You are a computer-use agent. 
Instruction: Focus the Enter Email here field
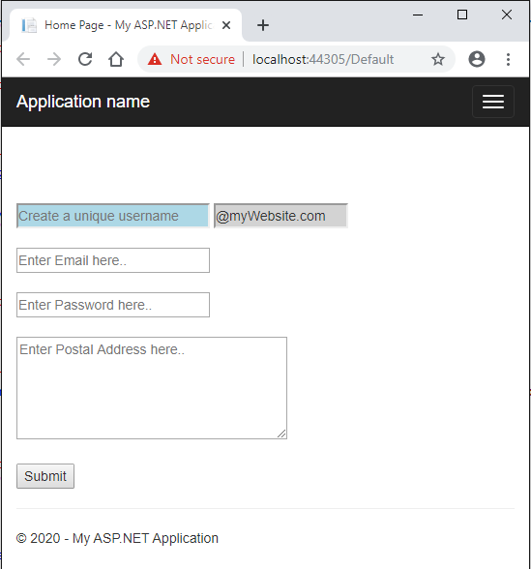point(113,261)
